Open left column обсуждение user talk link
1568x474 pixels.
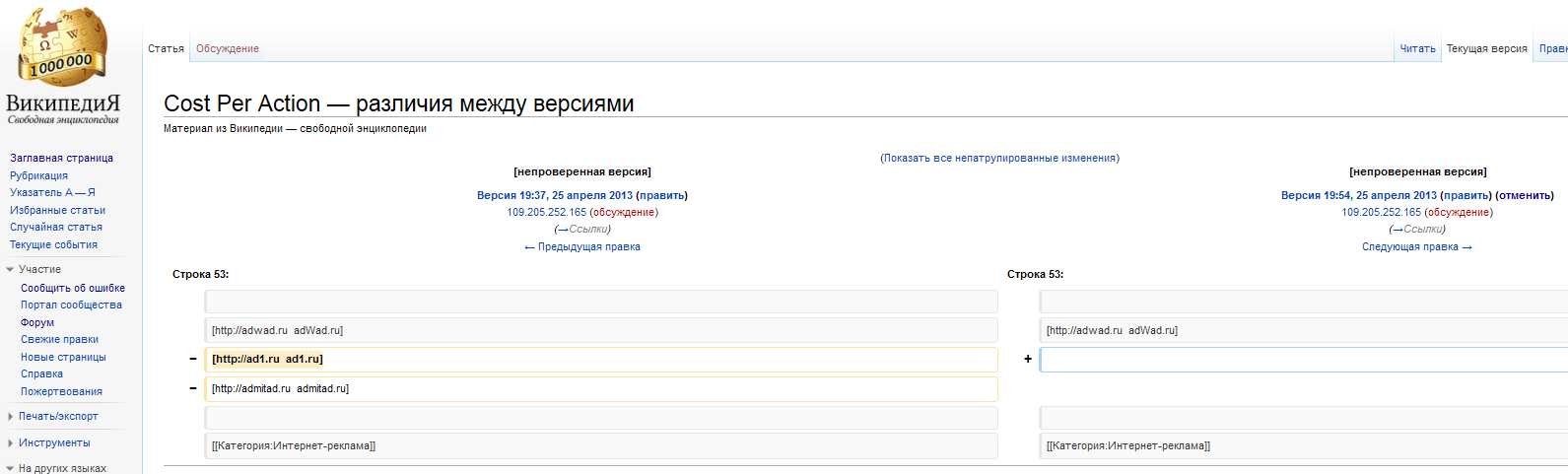[624, 212]
